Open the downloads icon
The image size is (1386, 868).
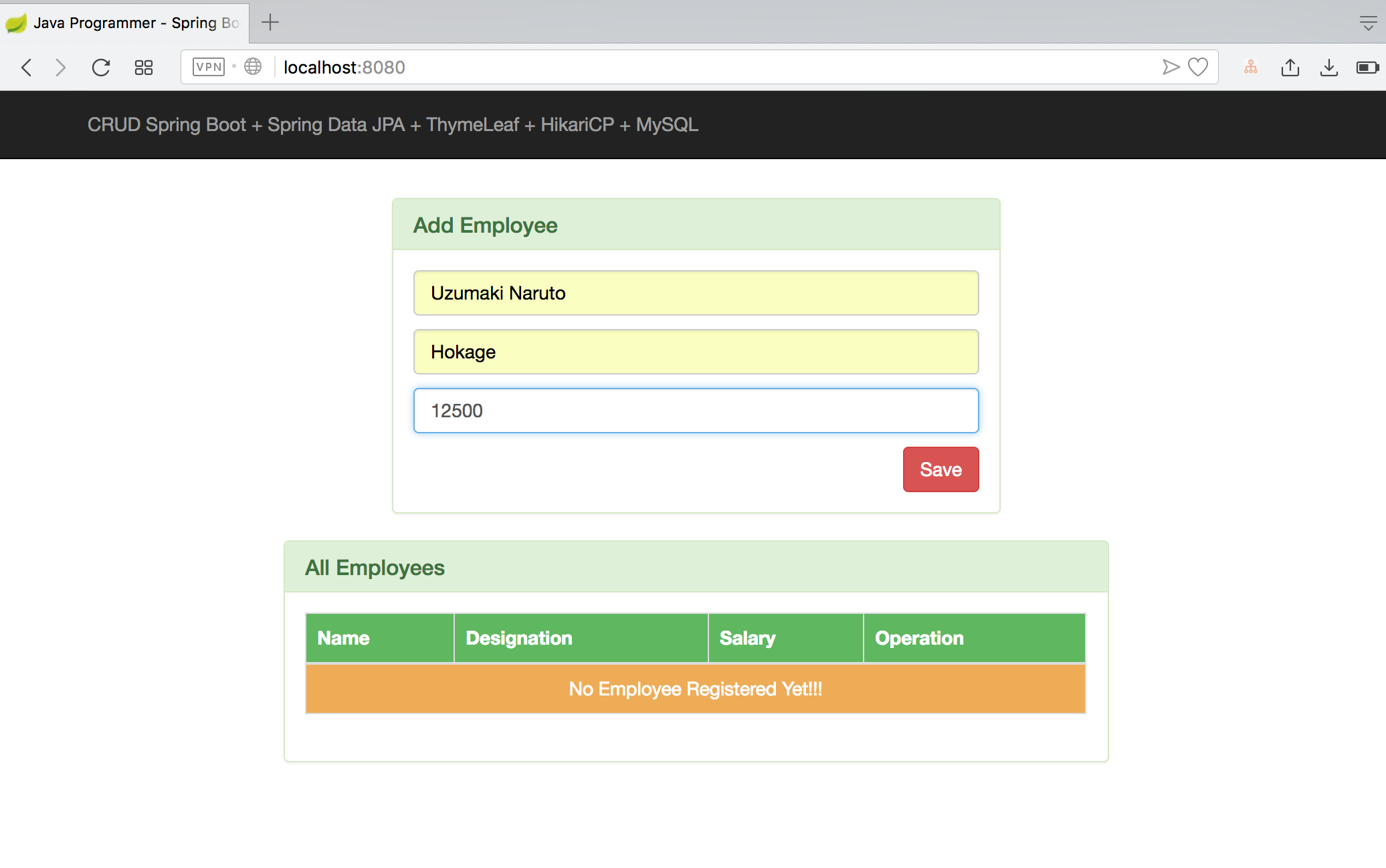tap(1329, 68)
